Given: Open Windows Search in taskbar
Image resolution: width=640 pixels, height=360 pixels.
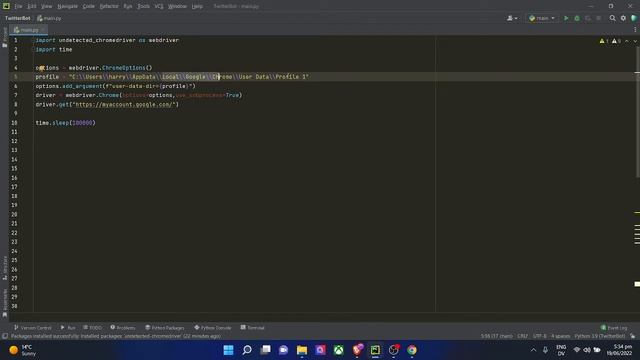Looking at the screenshot, I should click(247, 350).
